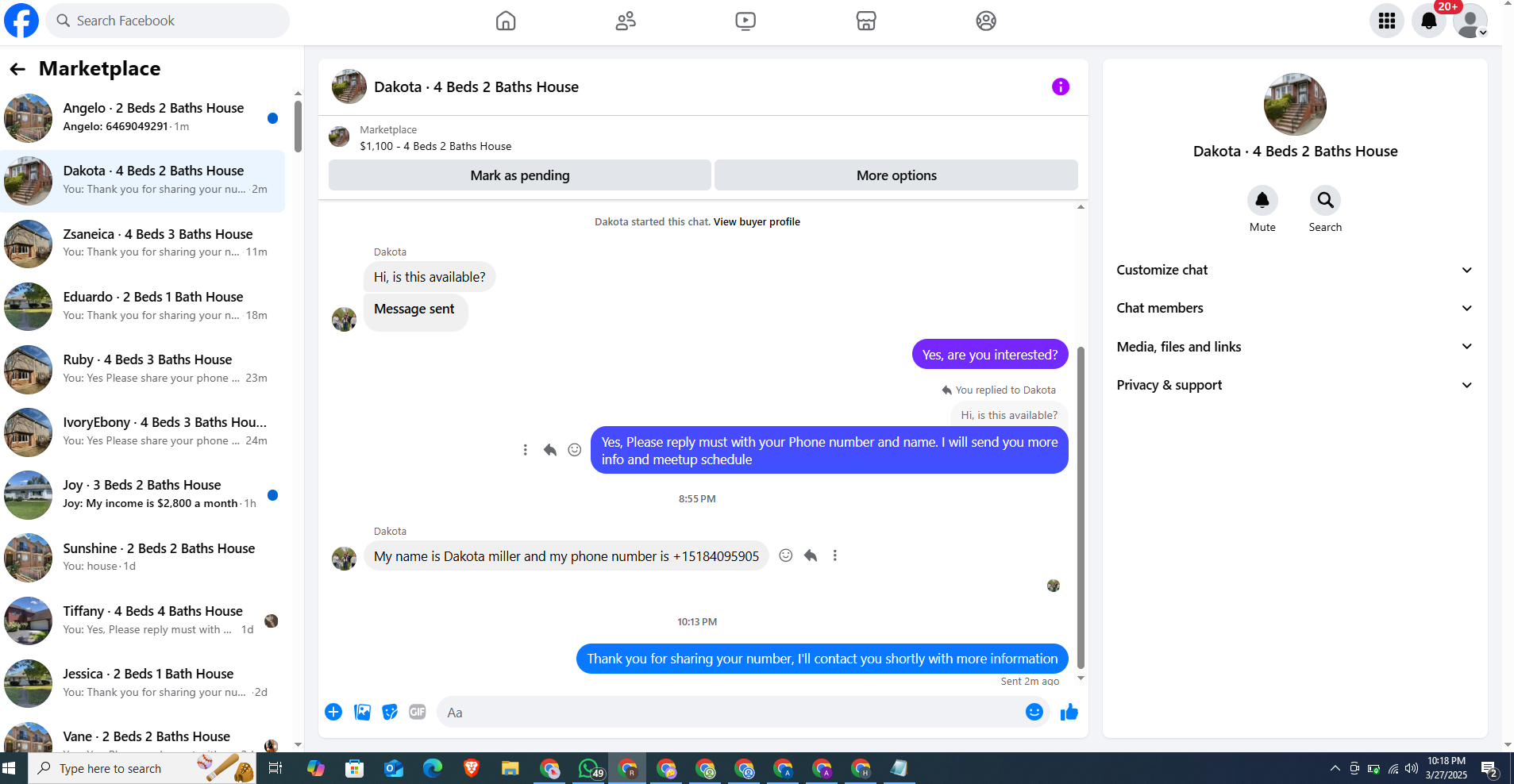
Task: Open the Facebook home logo
Action: tap(21, 21)
